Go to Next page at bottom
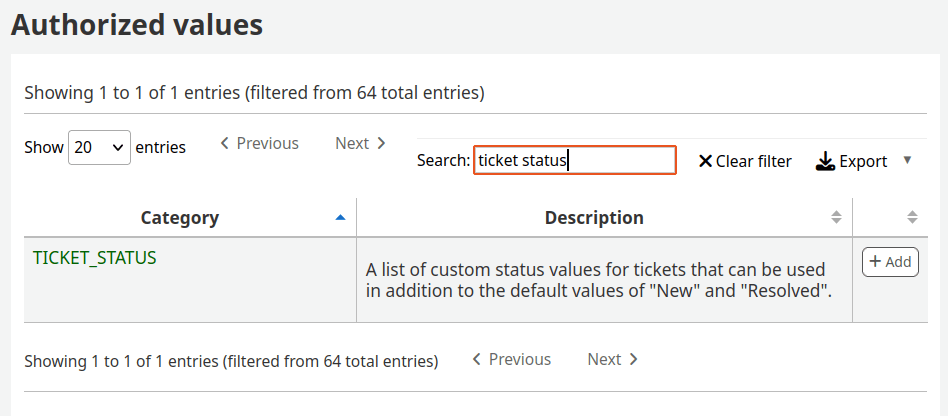Viewport: 948px width, 416px height. pos(612,359)
